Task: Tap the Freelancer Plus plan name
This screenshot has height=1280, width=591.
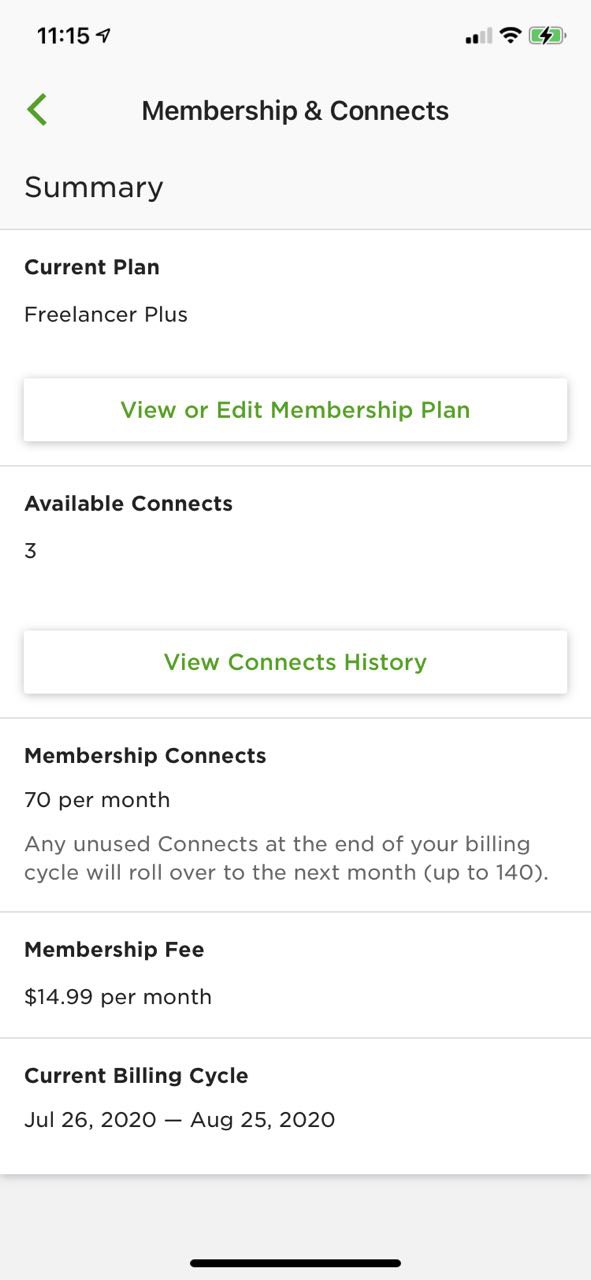Action: [x=106, y=314]
